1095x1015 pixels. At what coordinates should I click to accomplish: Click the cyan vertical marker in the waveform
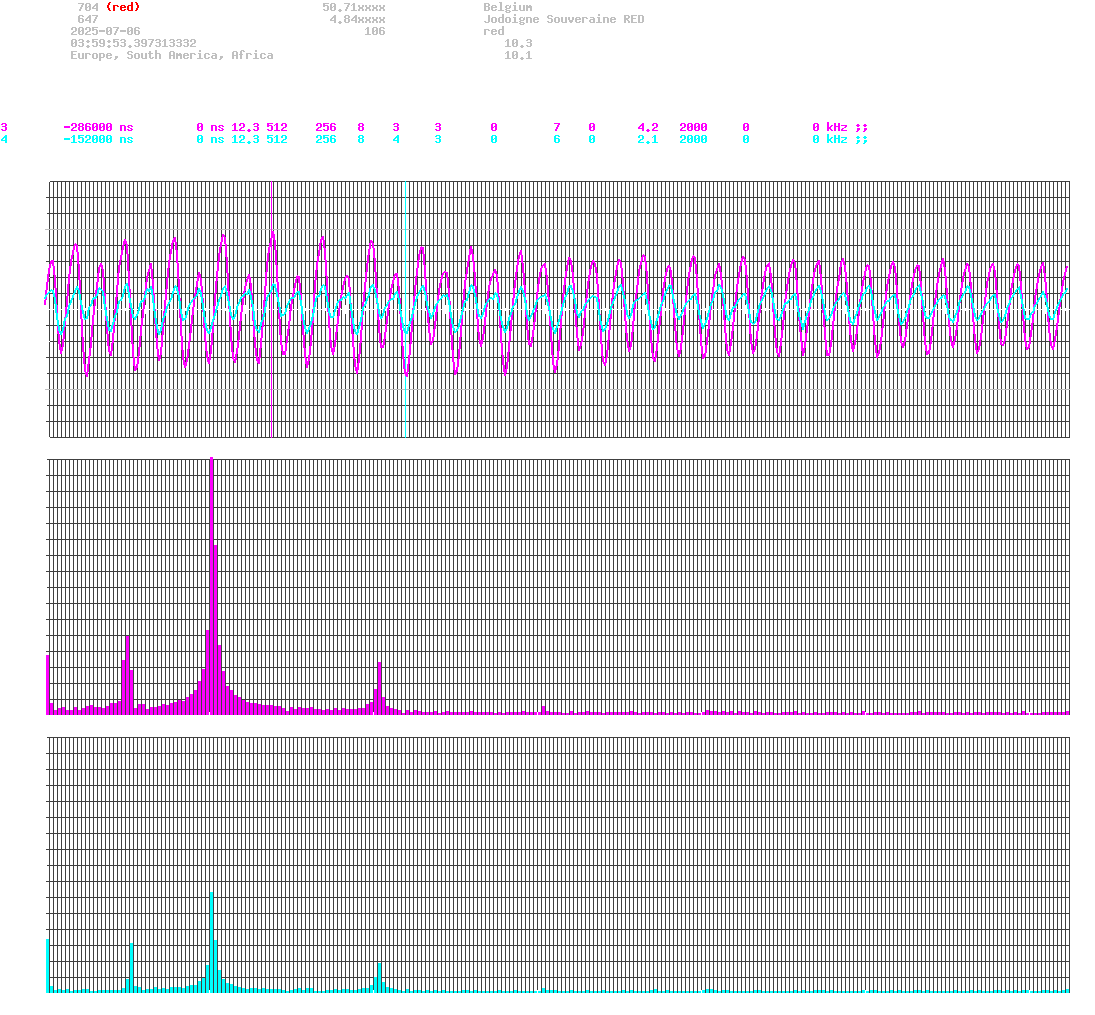click(x=405, y=309)
